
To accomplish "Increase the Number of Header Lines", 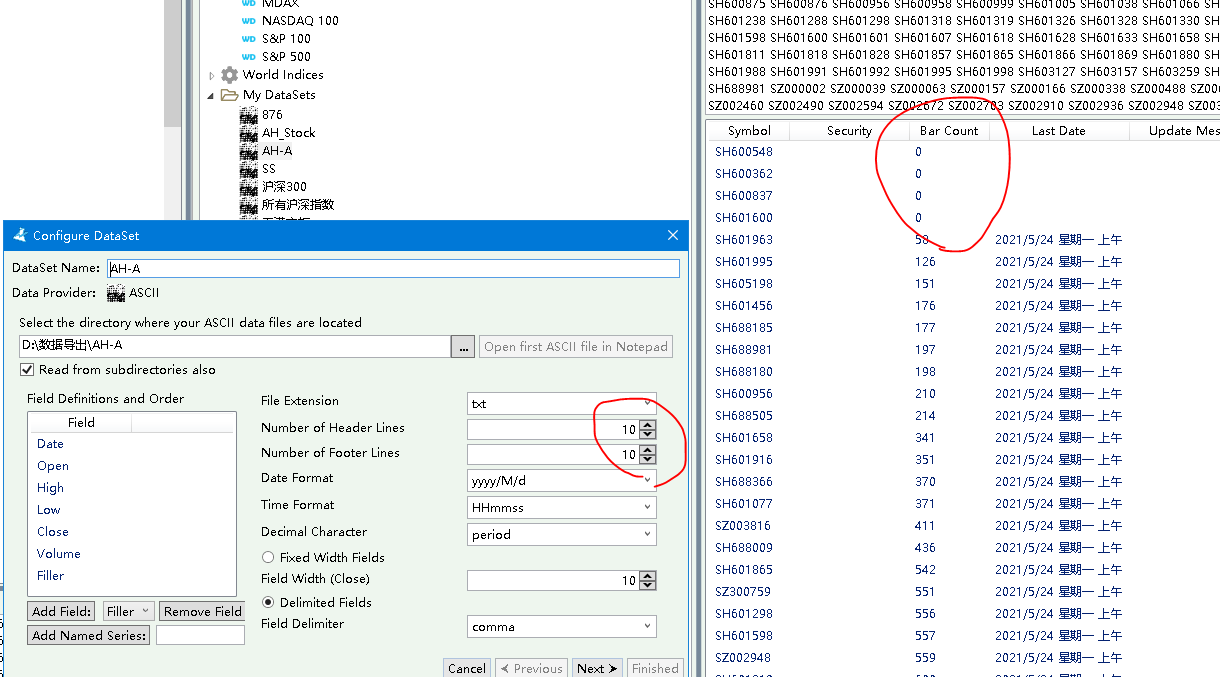I will pyautogui.click(x=648, y=424).
